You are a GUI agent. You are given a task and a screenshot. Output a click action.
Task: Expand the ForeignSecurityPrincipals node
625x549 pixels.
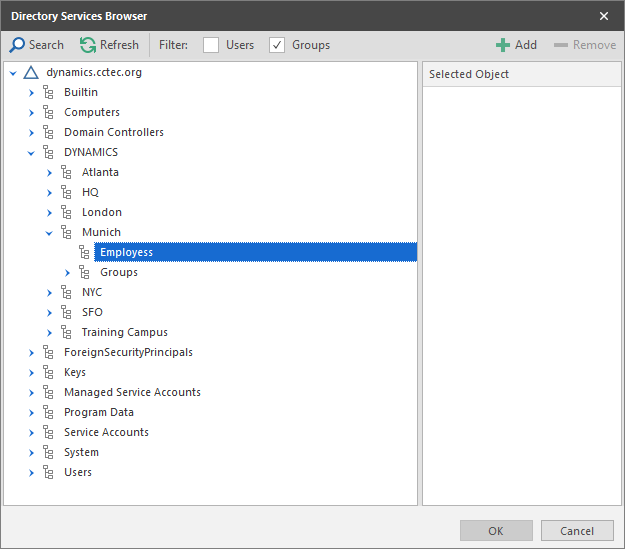(31, 353)
